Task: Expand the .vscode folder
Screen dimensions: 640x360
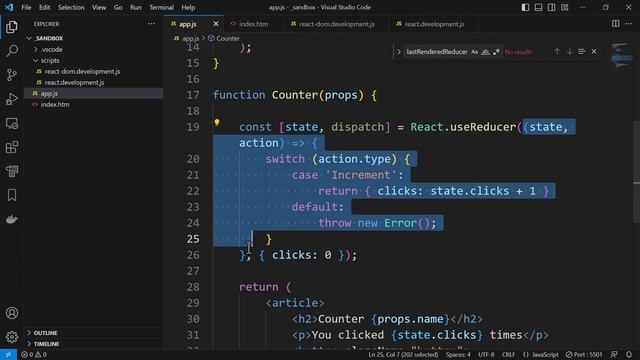Action: [36, 49]
